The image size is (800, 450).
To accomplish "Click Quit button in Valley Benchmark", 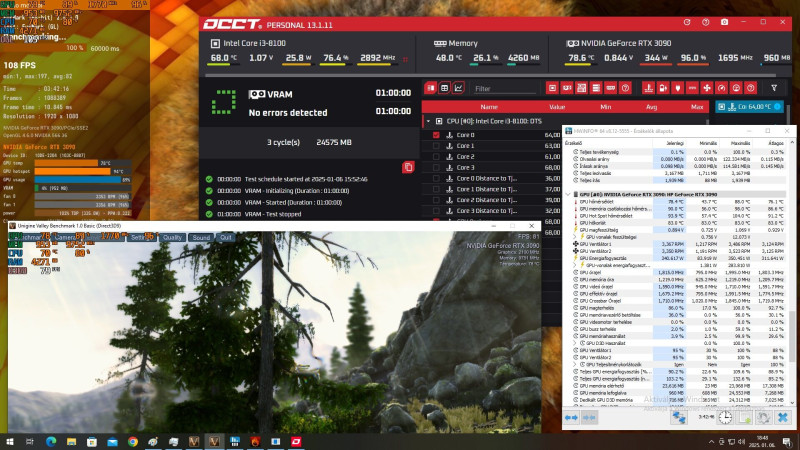I will coord(226,238).
